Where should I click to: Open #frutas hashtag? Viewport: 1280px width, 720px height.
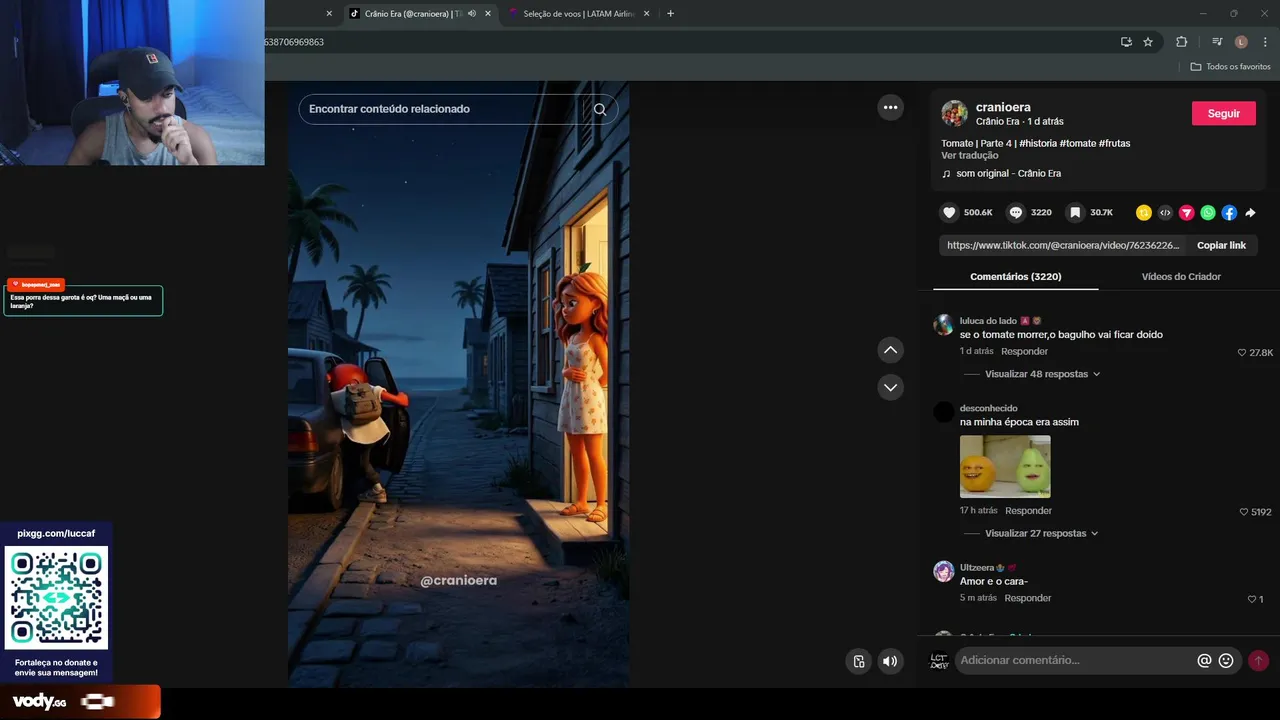tap(1115, 144)
